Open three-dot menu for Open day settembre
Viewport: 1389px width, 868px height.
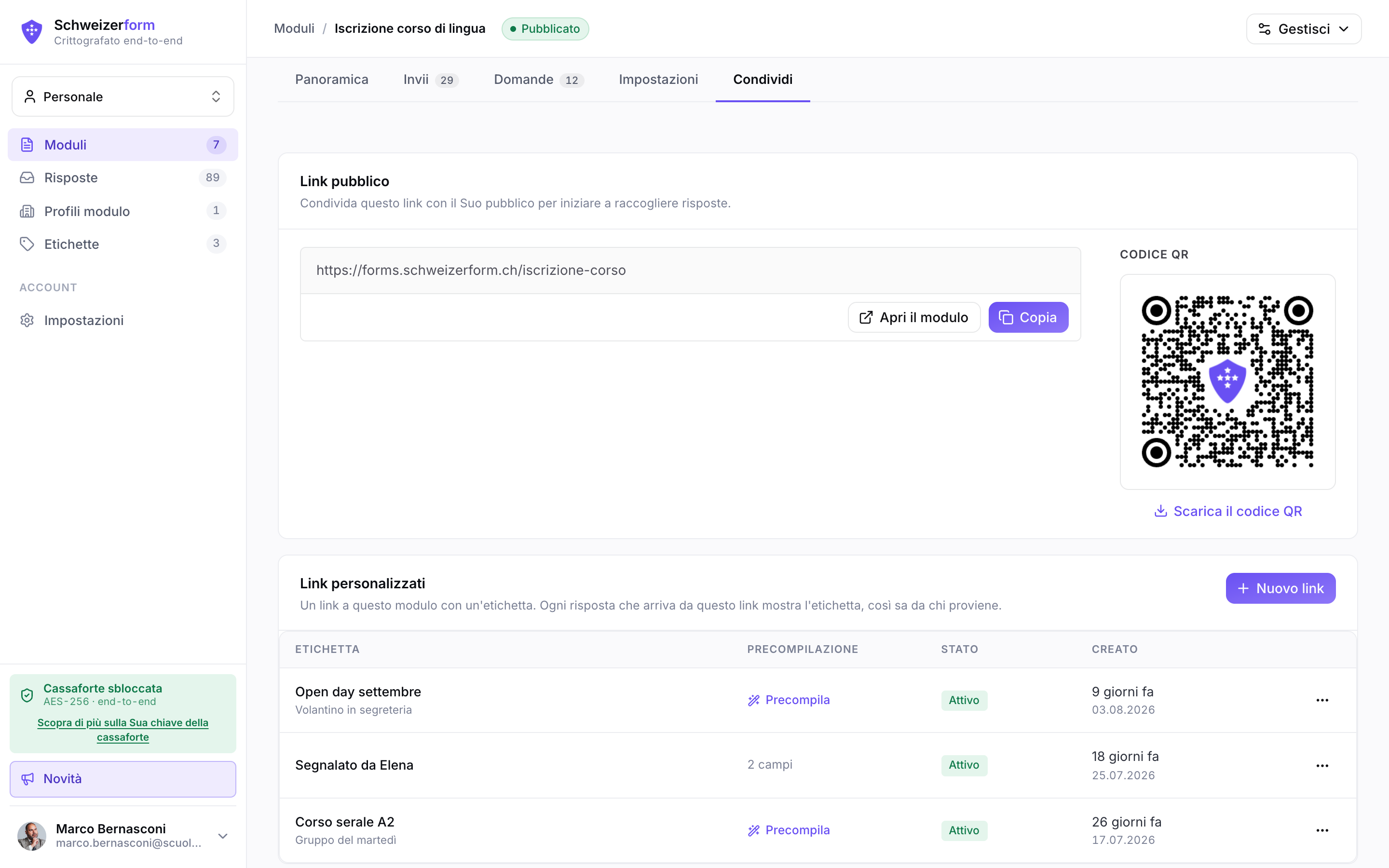(1322, 700)
